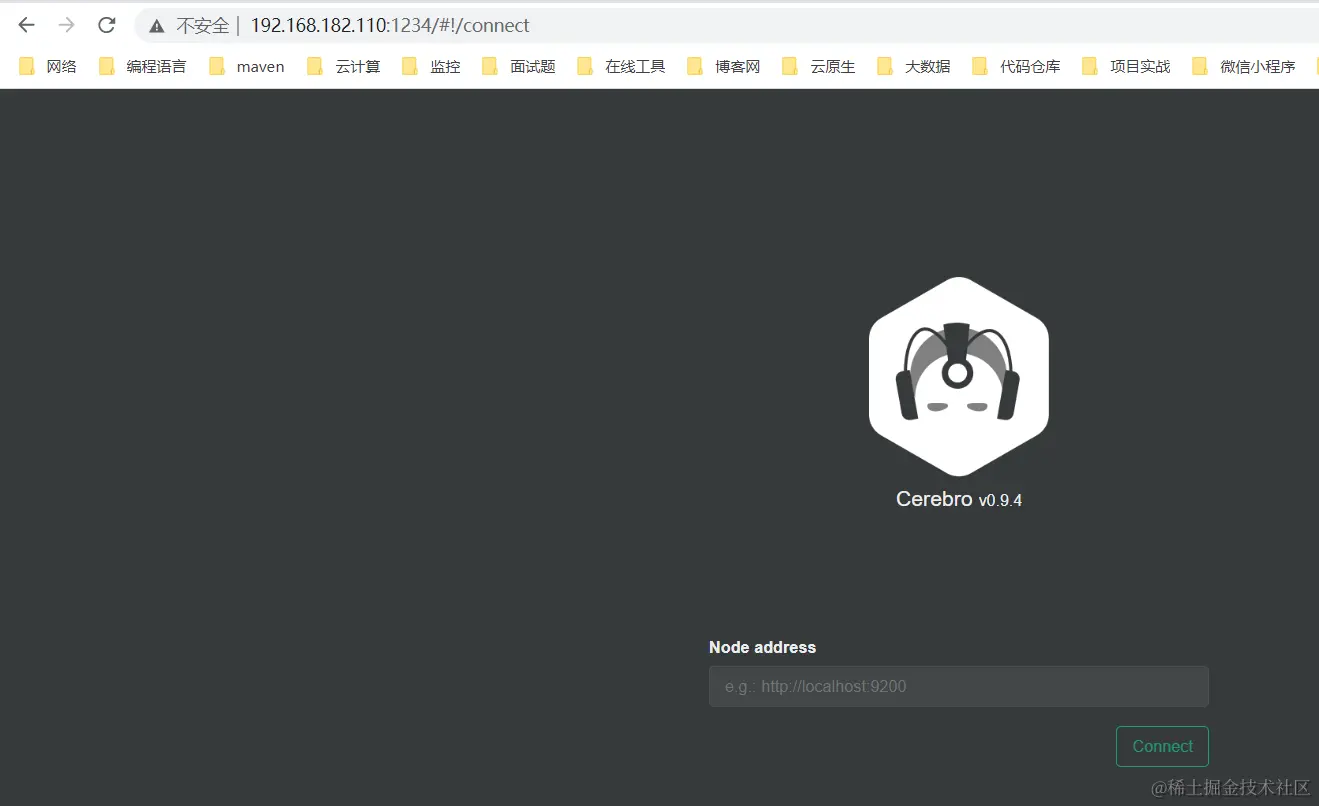This screenshot has width=1319, height=806.
Task: Open the 微信小程序 bookmark folder
Action: pos(1244,66)
